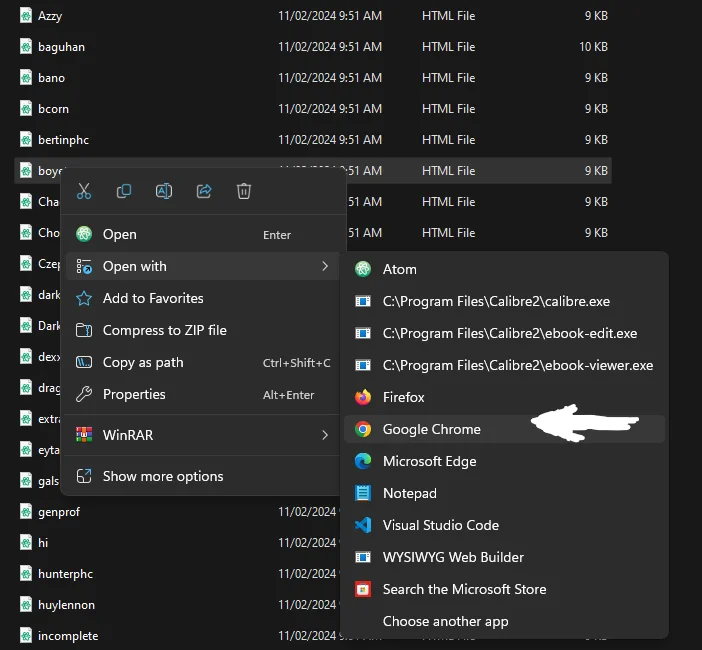702x650 pixels.
Task: Choose Open with menu entry
Action: point(202,266)
